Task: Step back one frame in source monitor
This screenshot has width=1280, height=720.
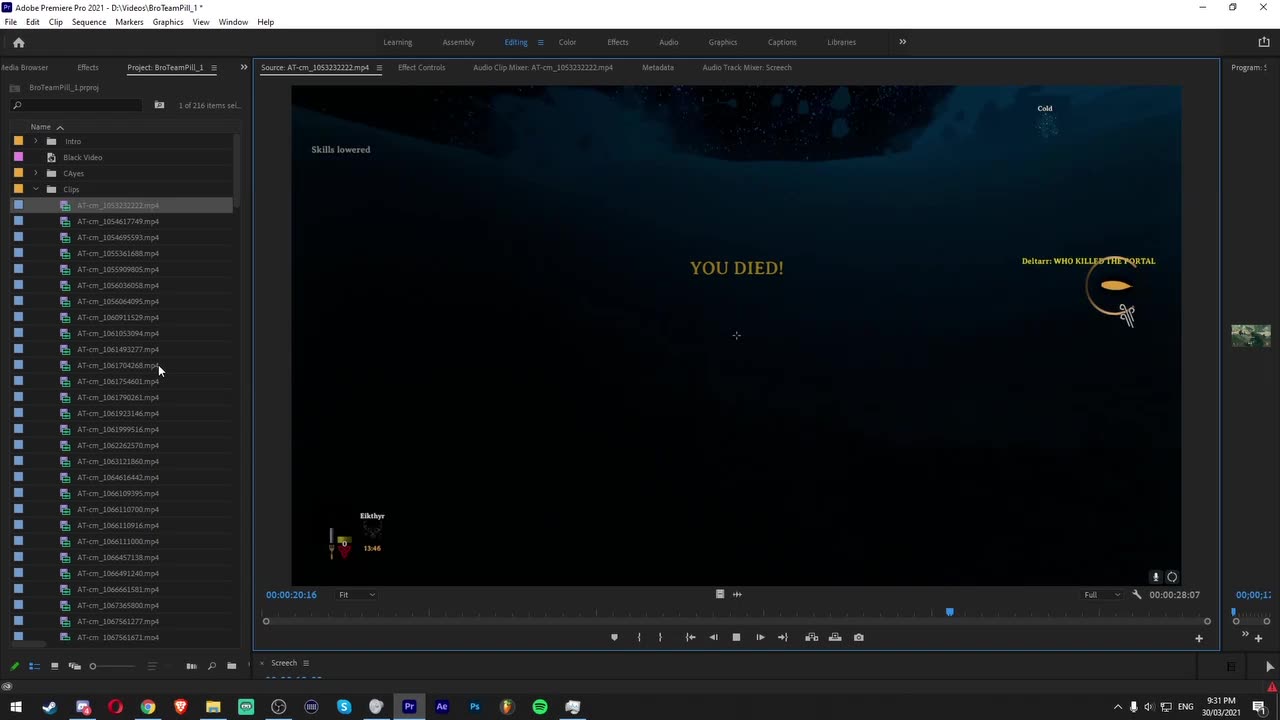Action: 713,637
